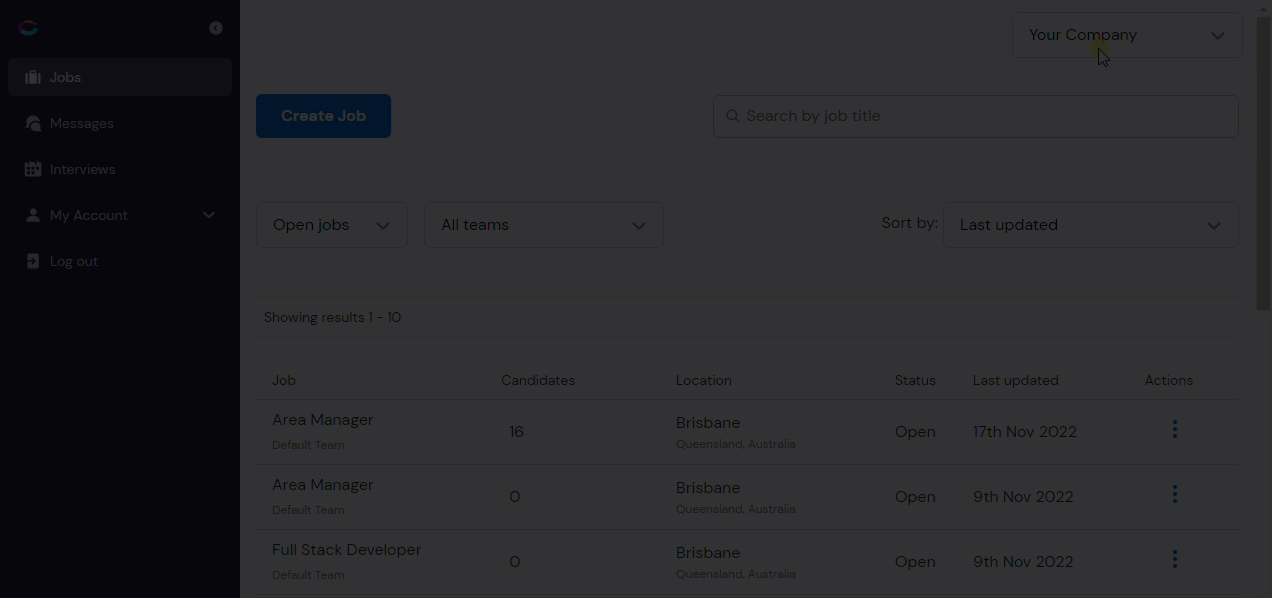Click the Create Job button
Viewport: 1272px width, 598px height.
tap(323, 116)
